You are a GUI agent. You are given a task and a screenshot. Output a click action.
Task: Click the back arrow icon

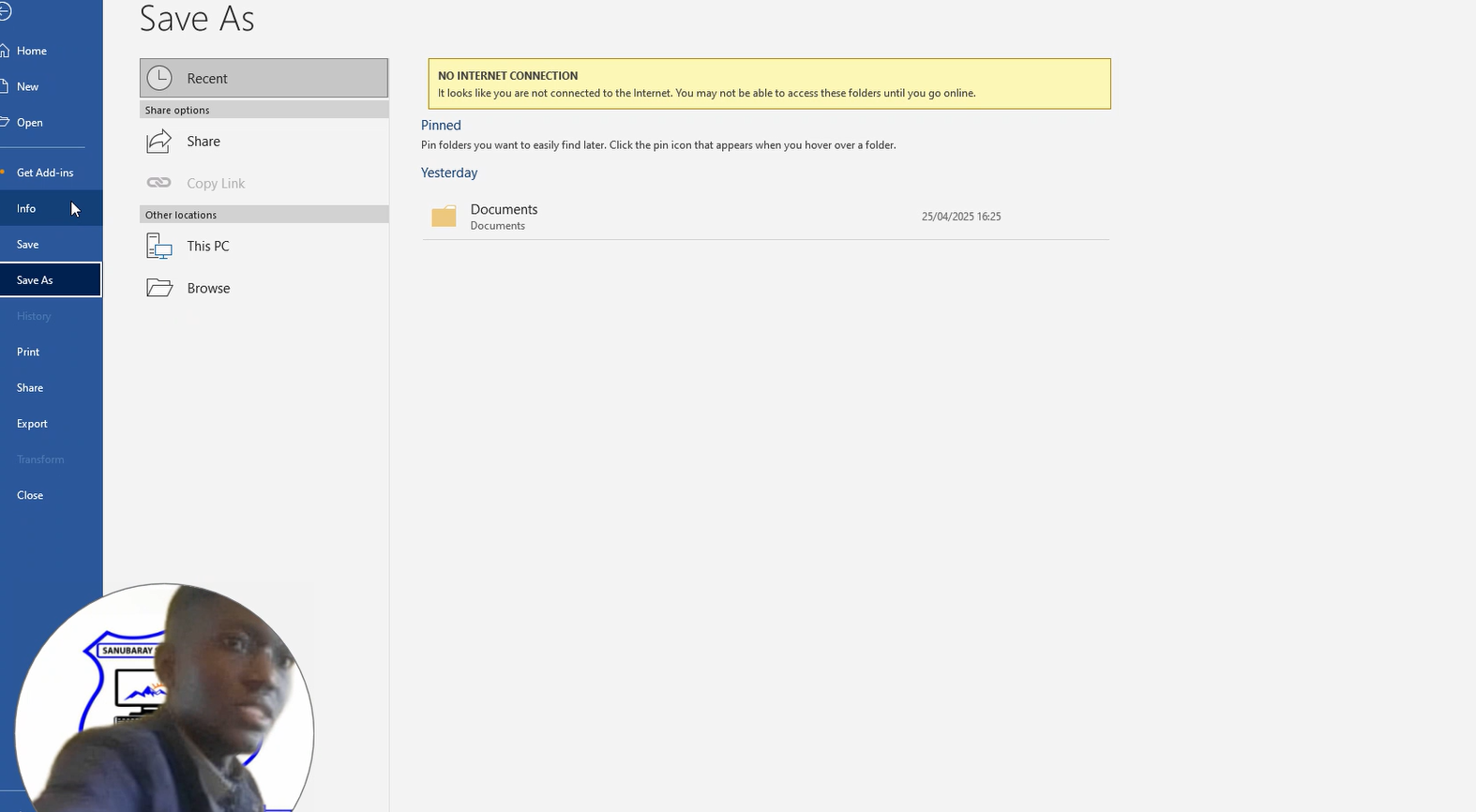click(x=5, y=12)
